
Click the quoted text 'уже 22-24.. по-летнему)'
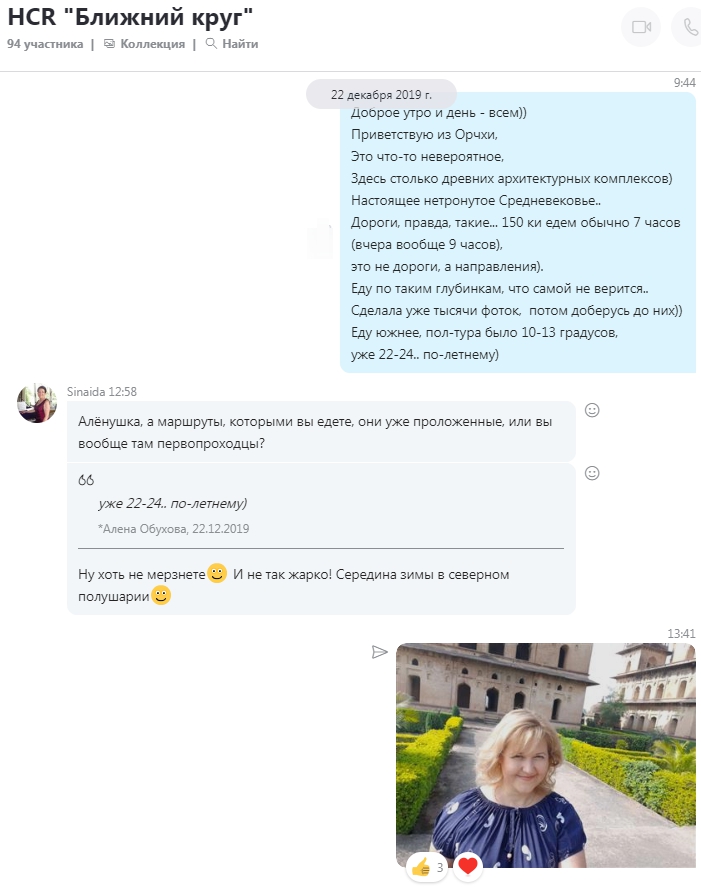point(173,503)
